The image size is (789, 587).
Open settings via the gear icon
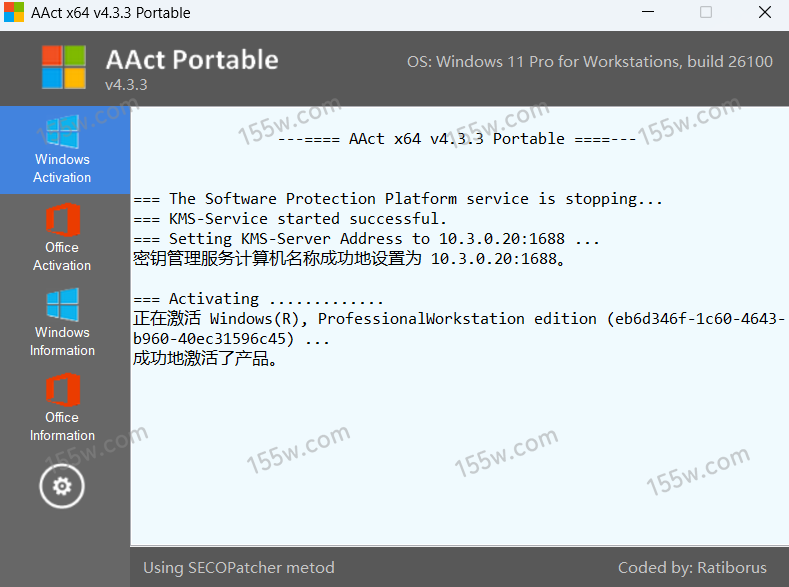(x=62, y=486)
